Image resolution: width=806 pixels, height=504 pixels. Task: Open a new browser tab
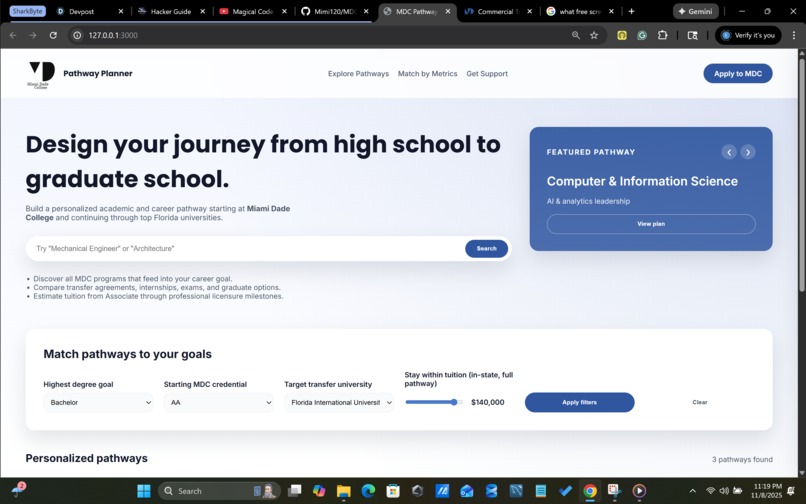[631, 11]
